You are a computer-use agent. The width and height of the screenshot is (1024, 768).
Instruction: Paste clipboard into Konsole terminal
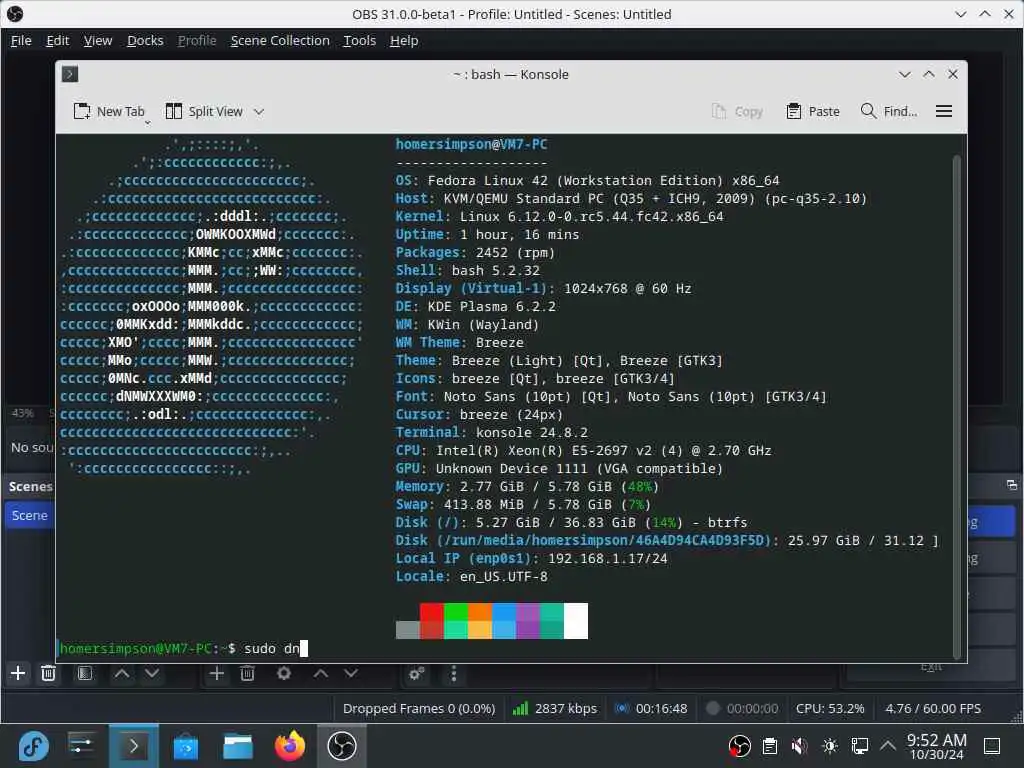click(813, 112)
